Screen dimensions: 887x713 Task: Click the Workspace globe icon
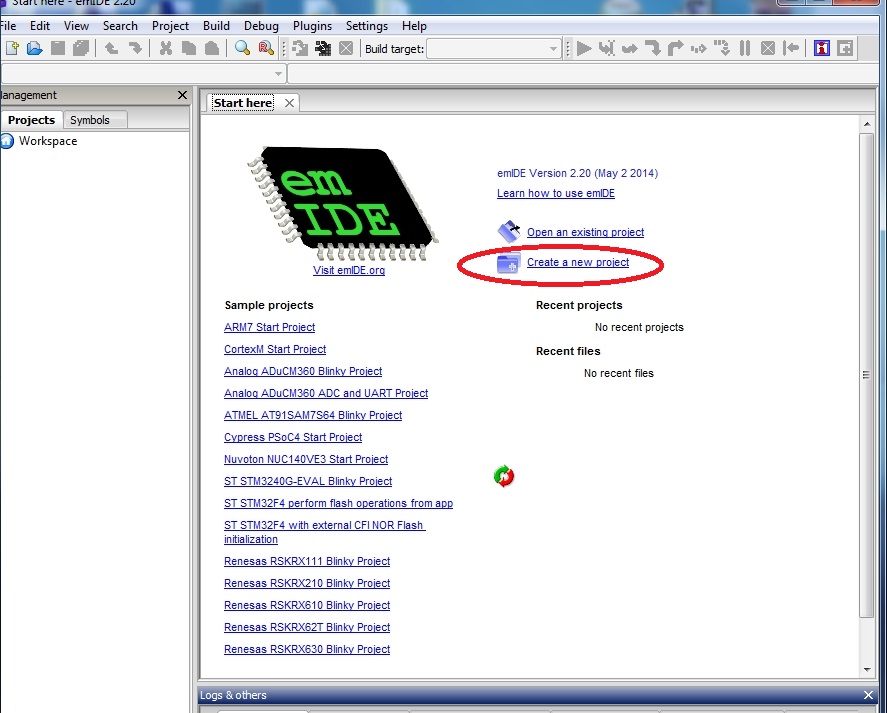(x=8, y=141)
